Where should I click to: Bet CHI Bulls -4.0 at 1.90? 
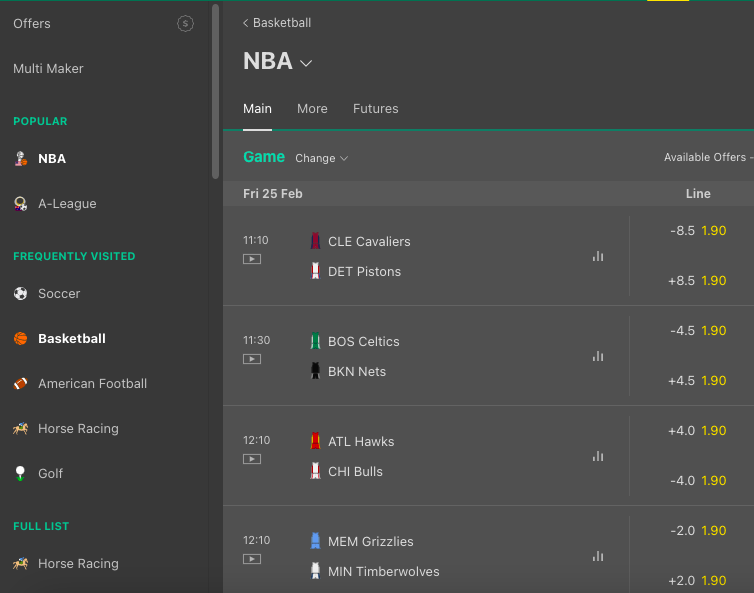tap(698, 481)
